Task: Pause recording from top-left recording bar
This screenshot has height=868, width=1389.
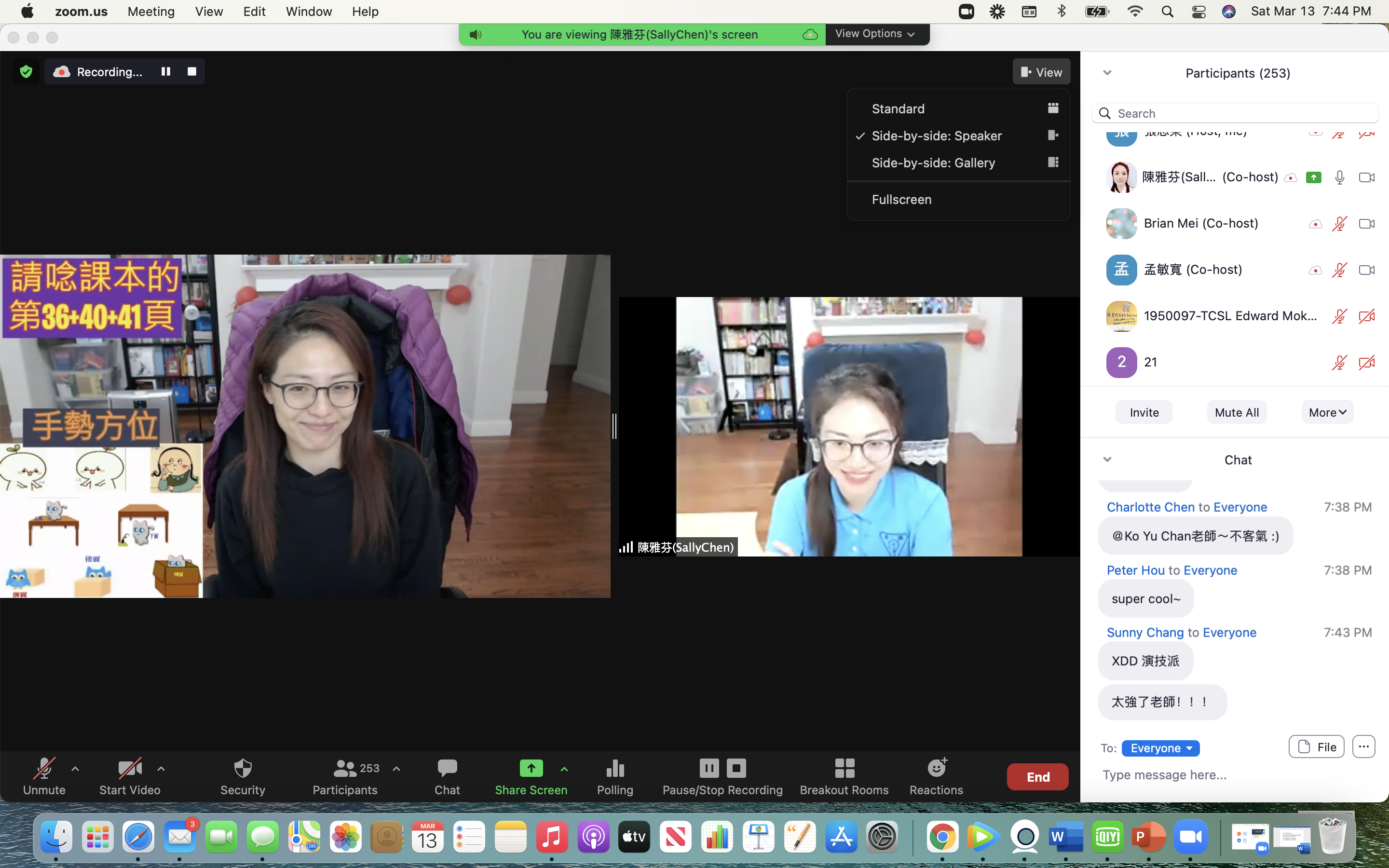Action: (165, 72)
